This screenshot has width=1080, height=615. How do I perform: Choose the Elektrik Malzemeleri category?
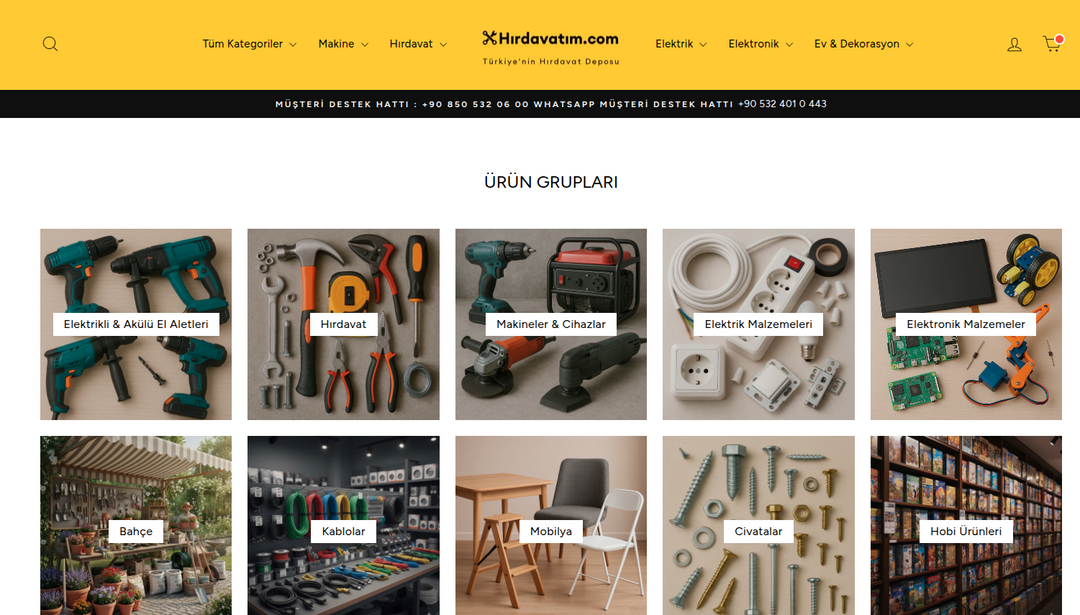(758, 324)
